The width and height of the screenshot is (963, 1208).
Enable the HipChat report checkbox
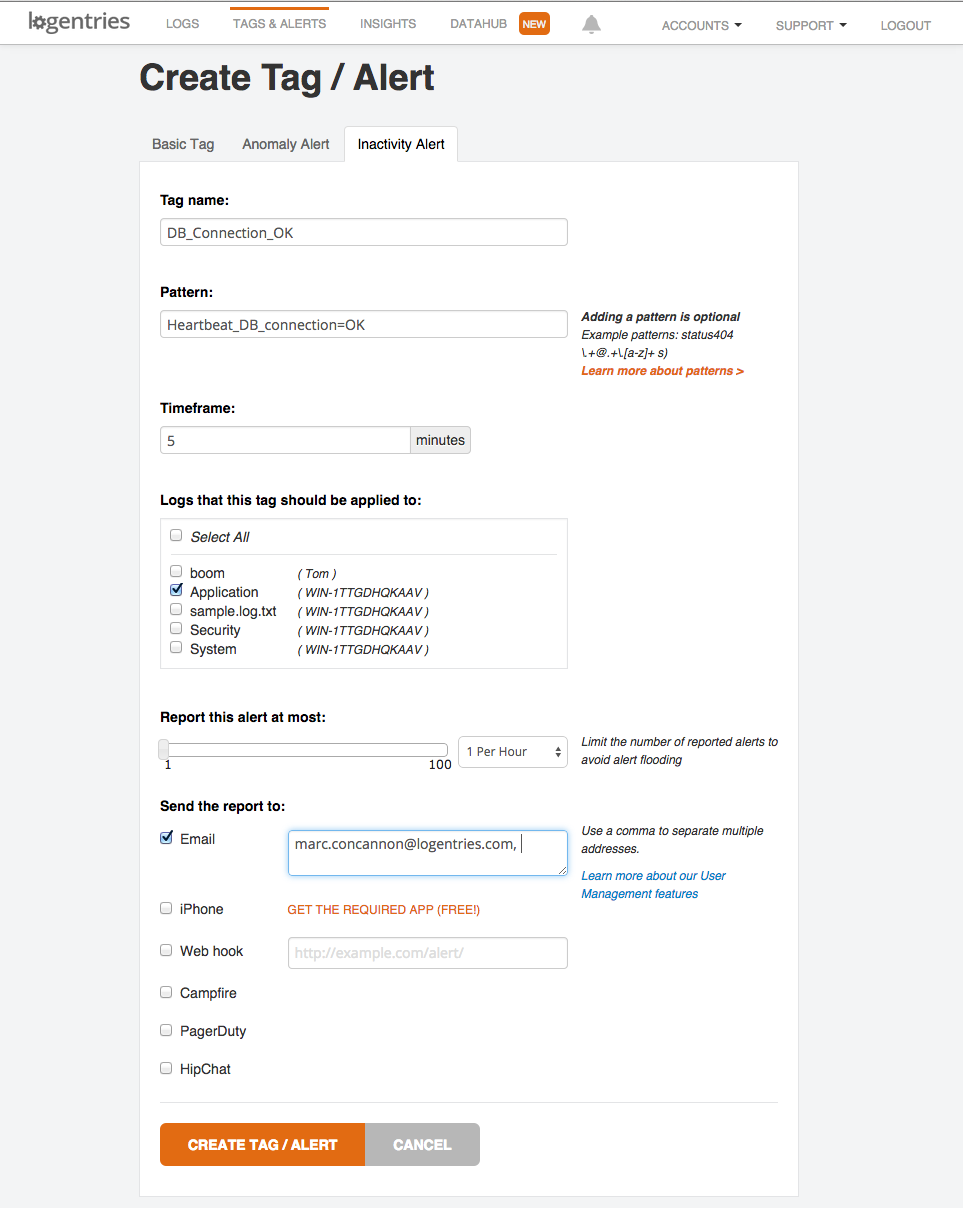[166, 1068]
